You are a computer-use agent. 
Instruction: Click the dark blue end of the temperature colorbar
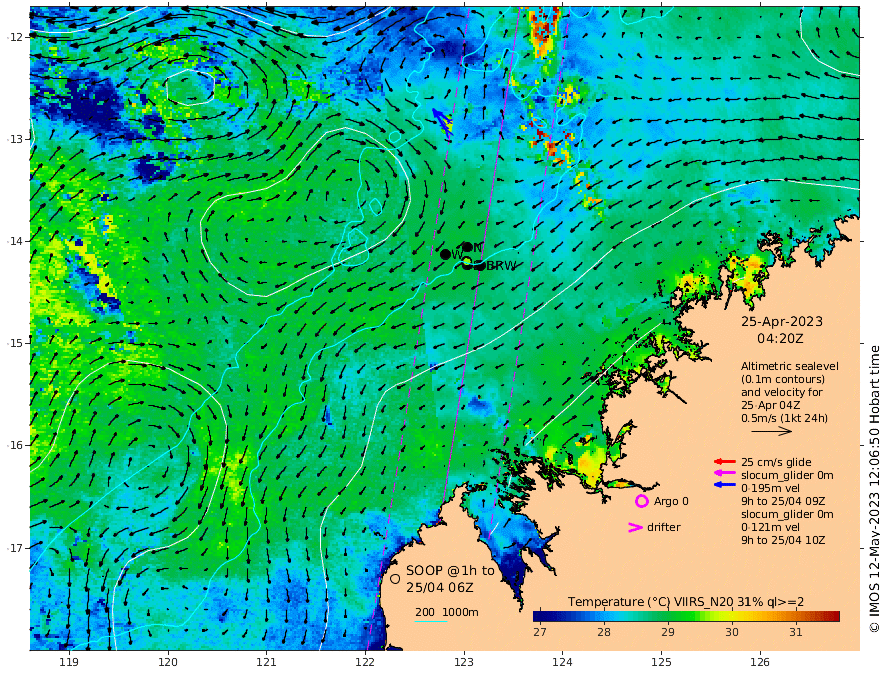point(539,617)
